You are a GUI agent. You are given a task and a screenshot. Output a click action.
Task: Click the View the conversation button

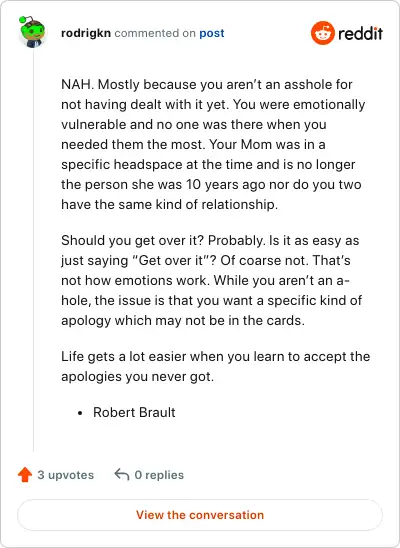tap(200, 515)
